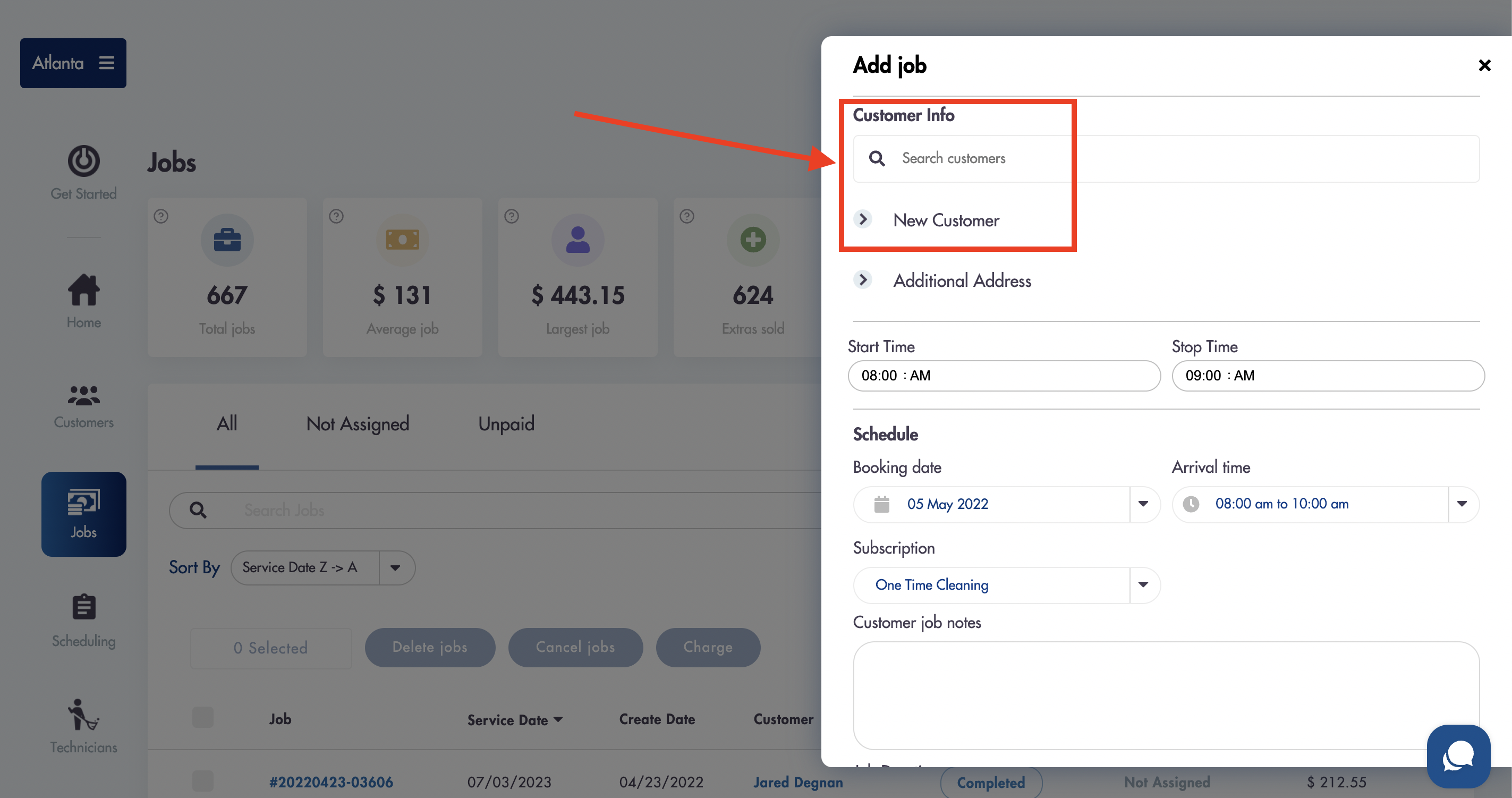Open the Scheduling clipboard icon

coord(83,607)
